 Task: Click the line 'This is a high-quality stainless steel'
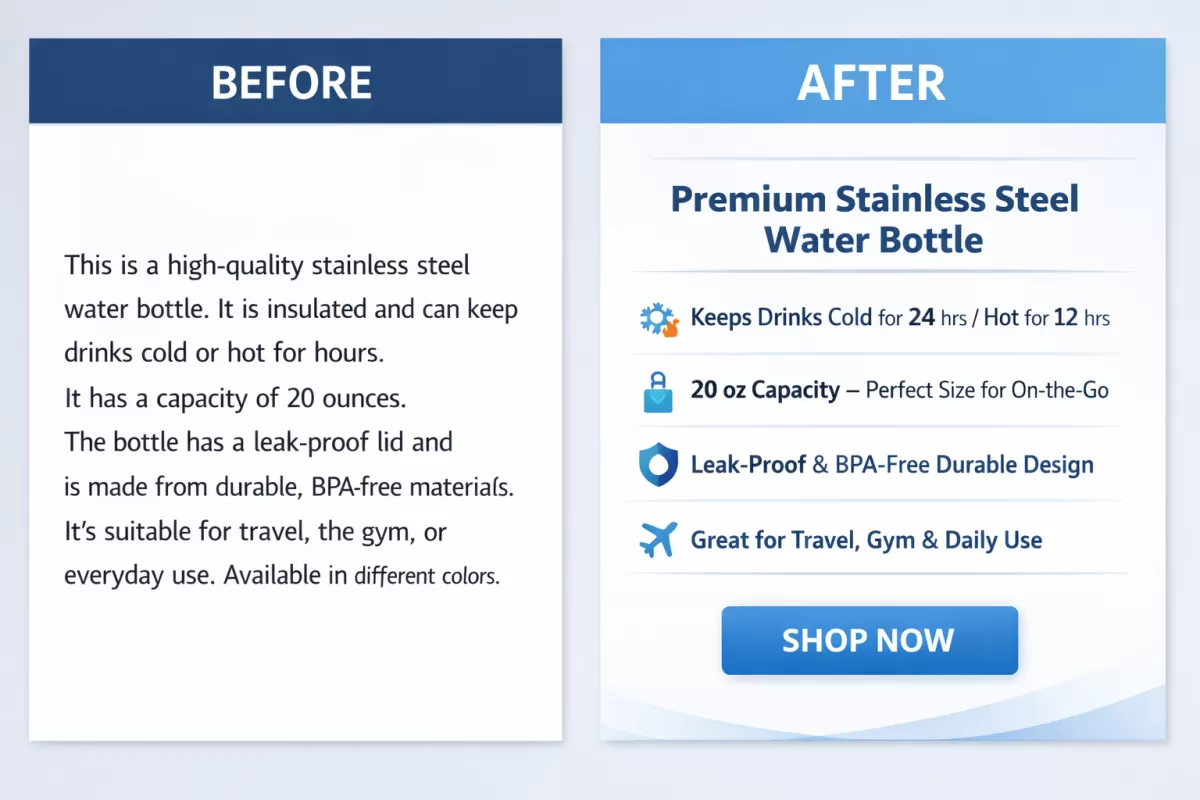267,265
